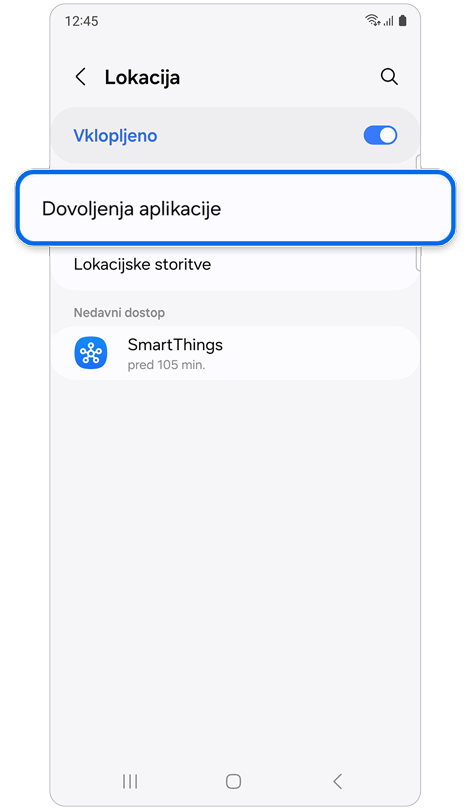Open Dovoljenja aplikacije
This screenshot has width=470, height=810.
[x=235, y=209]
